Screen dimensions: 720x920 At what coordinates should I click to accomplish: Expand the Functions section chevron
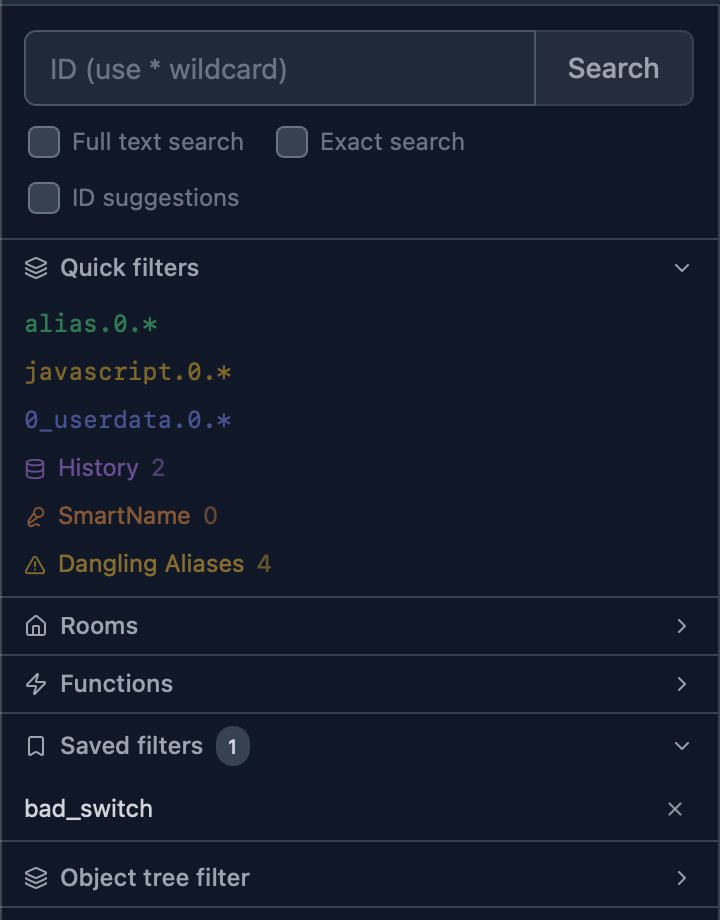click(682, 684)
